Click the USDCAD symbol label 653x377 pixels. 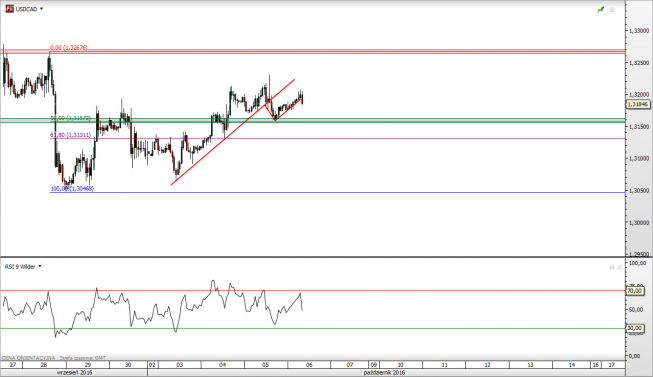pos(26,9)
